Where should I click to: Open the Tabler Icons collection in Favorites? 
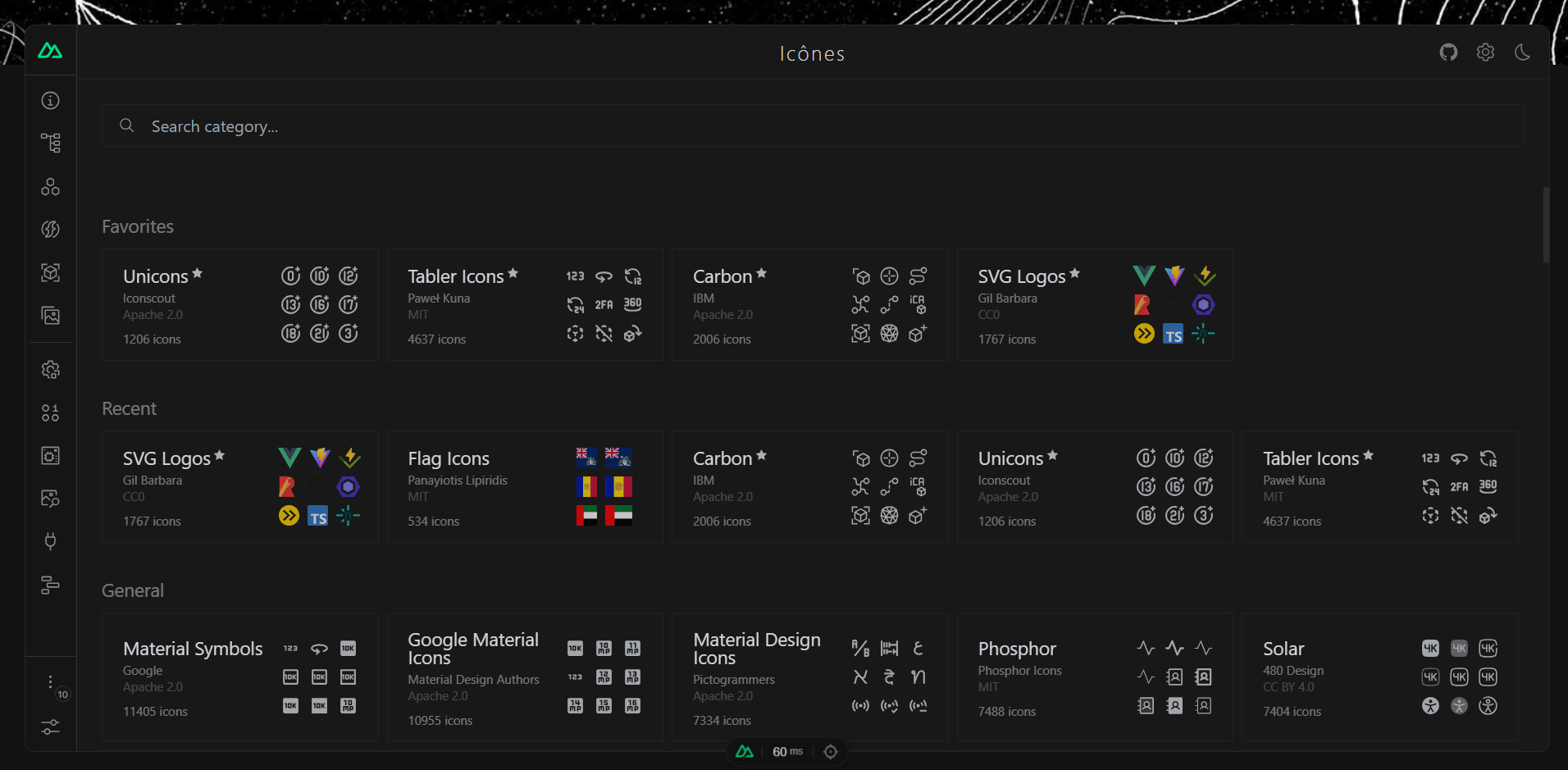(x=525, y=305)
